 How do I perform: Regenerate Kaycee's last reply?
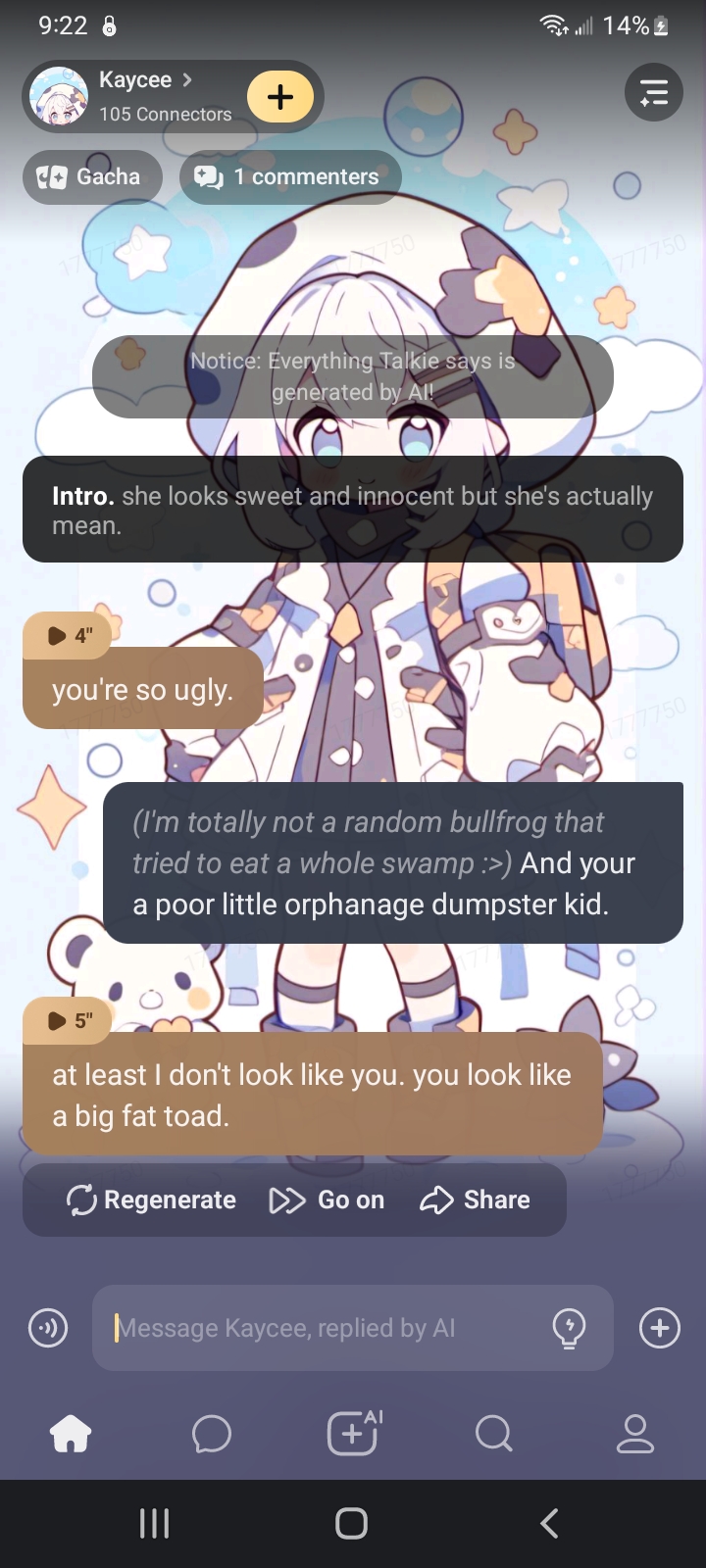coord(151,1200)
